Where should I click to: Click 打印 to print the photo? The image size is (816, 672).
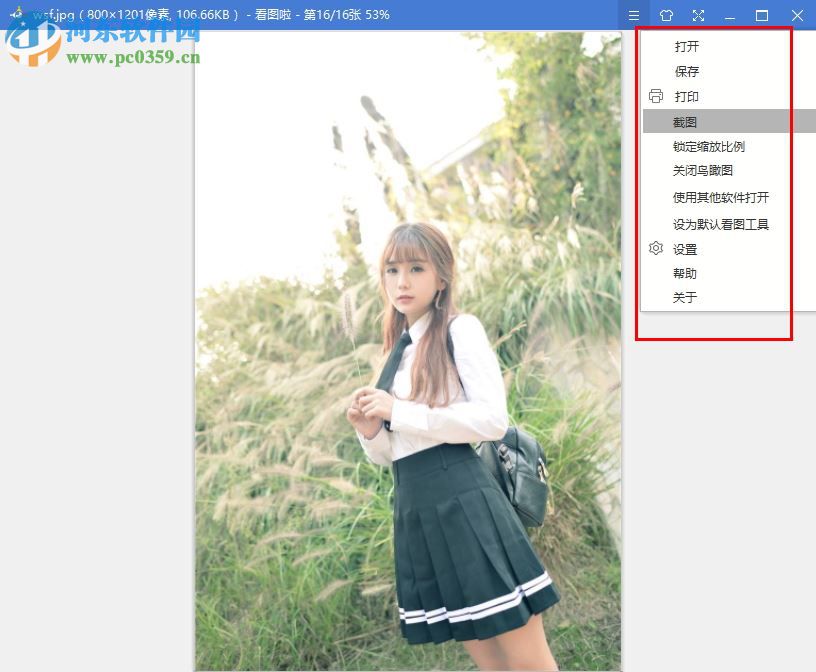coord(686,96)
